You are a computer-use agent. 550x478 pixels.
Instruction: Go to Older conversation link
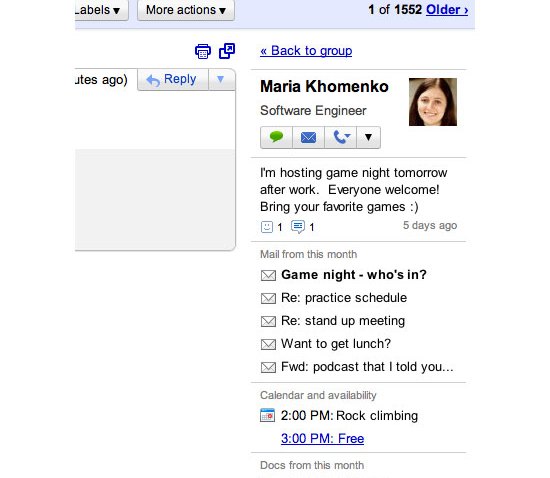point(447,10)
